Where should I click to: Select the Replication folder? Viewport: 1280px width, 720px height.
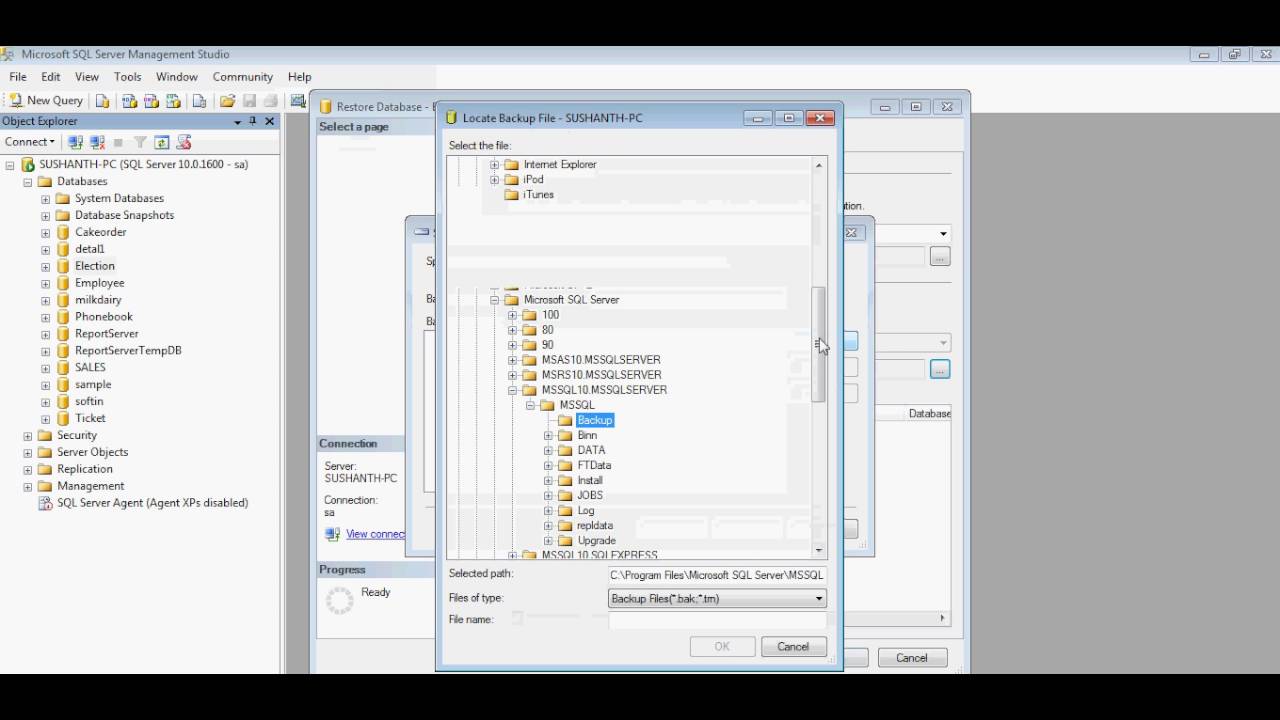(x=84, y=469)
